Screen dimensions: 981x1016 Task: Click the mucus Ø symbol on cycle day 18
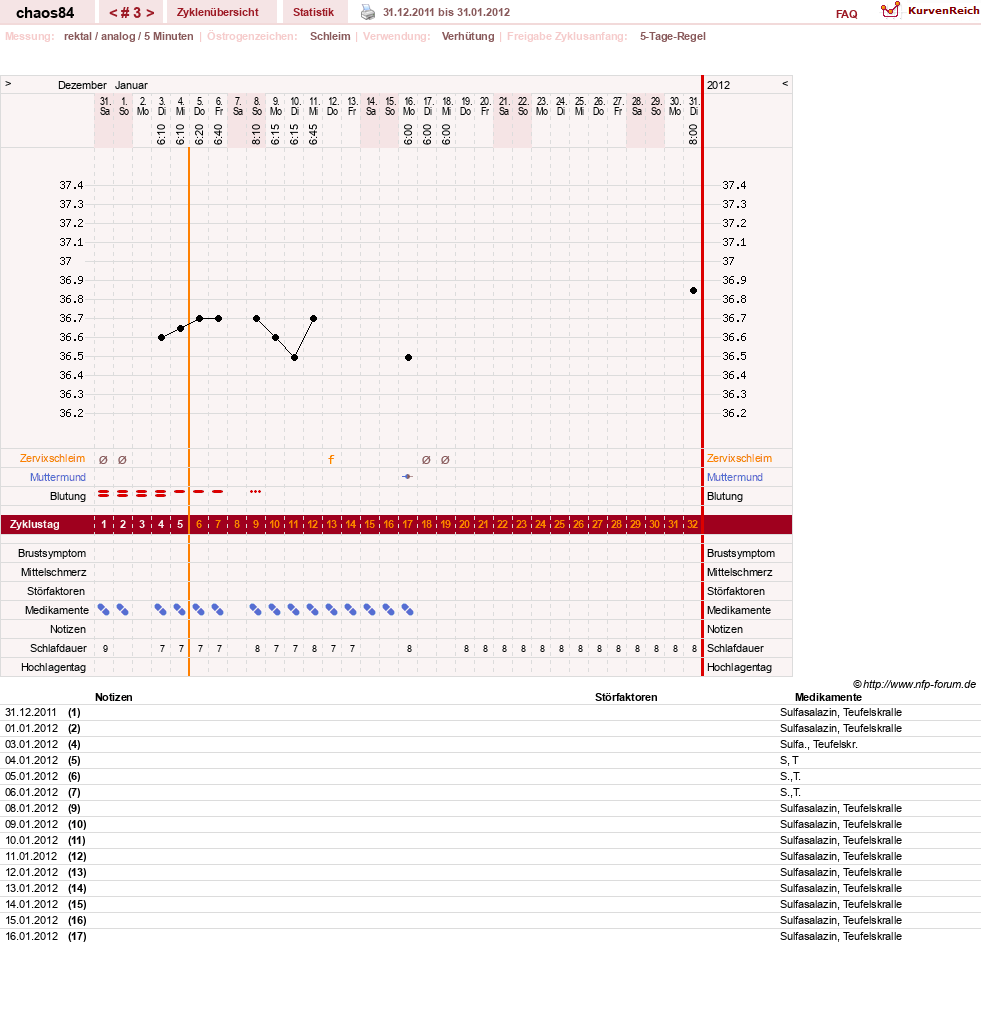(426, 460)
